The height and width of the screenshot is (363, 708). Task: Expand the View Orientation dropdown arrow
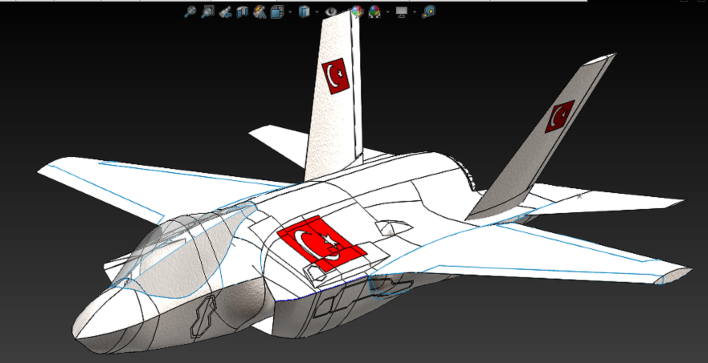click(289, 12)
